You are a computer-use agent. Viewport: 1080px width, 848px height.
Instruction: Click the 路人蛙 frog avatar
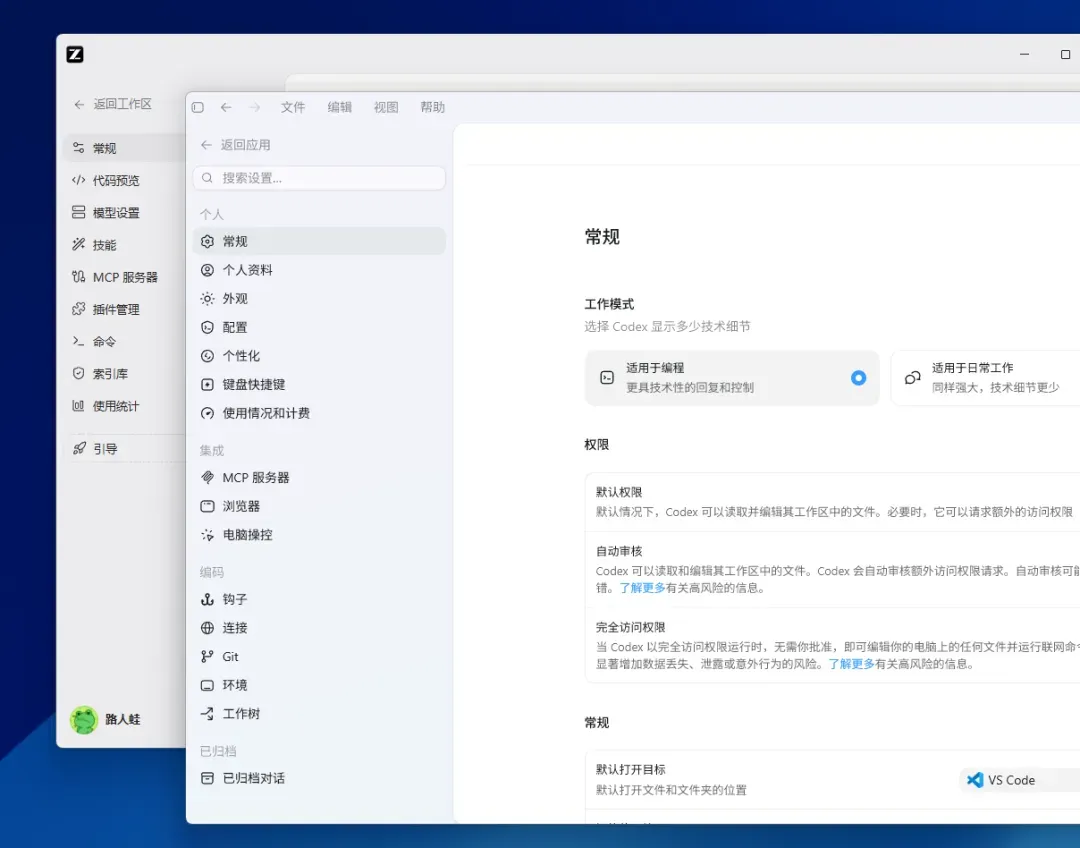pos(83,720)
